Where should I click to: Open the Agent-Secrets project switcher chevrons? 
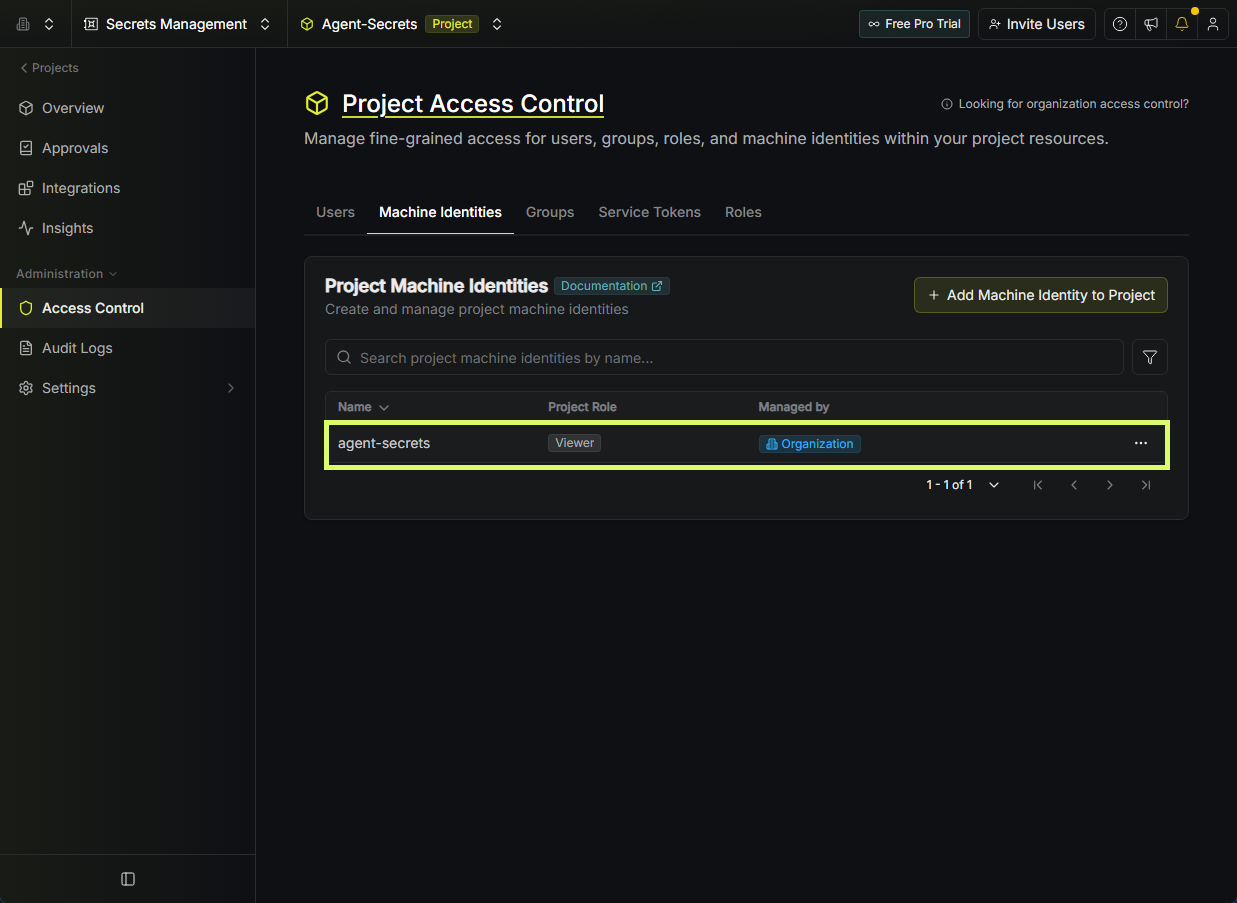pos(497,24)
